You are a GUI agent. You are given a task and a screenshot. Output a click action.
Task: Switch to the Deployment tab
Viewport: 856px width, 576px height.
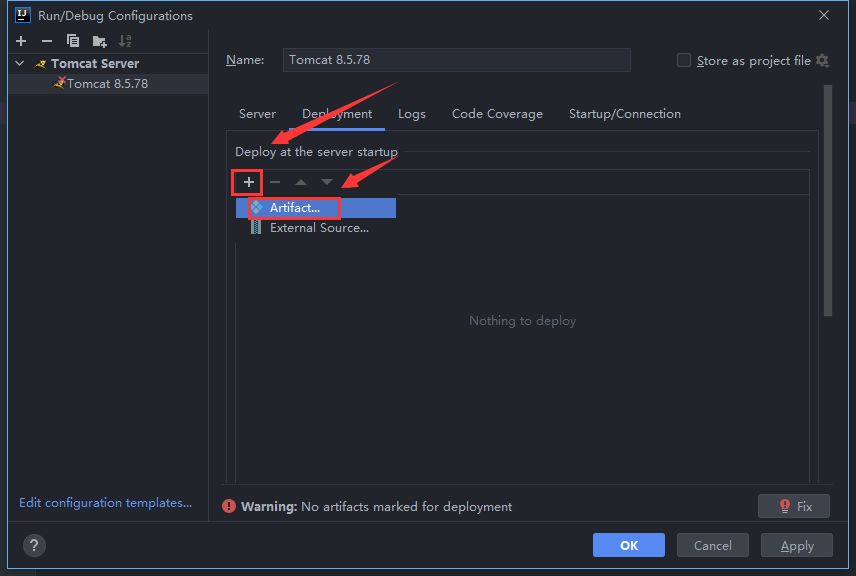(337, 114)
